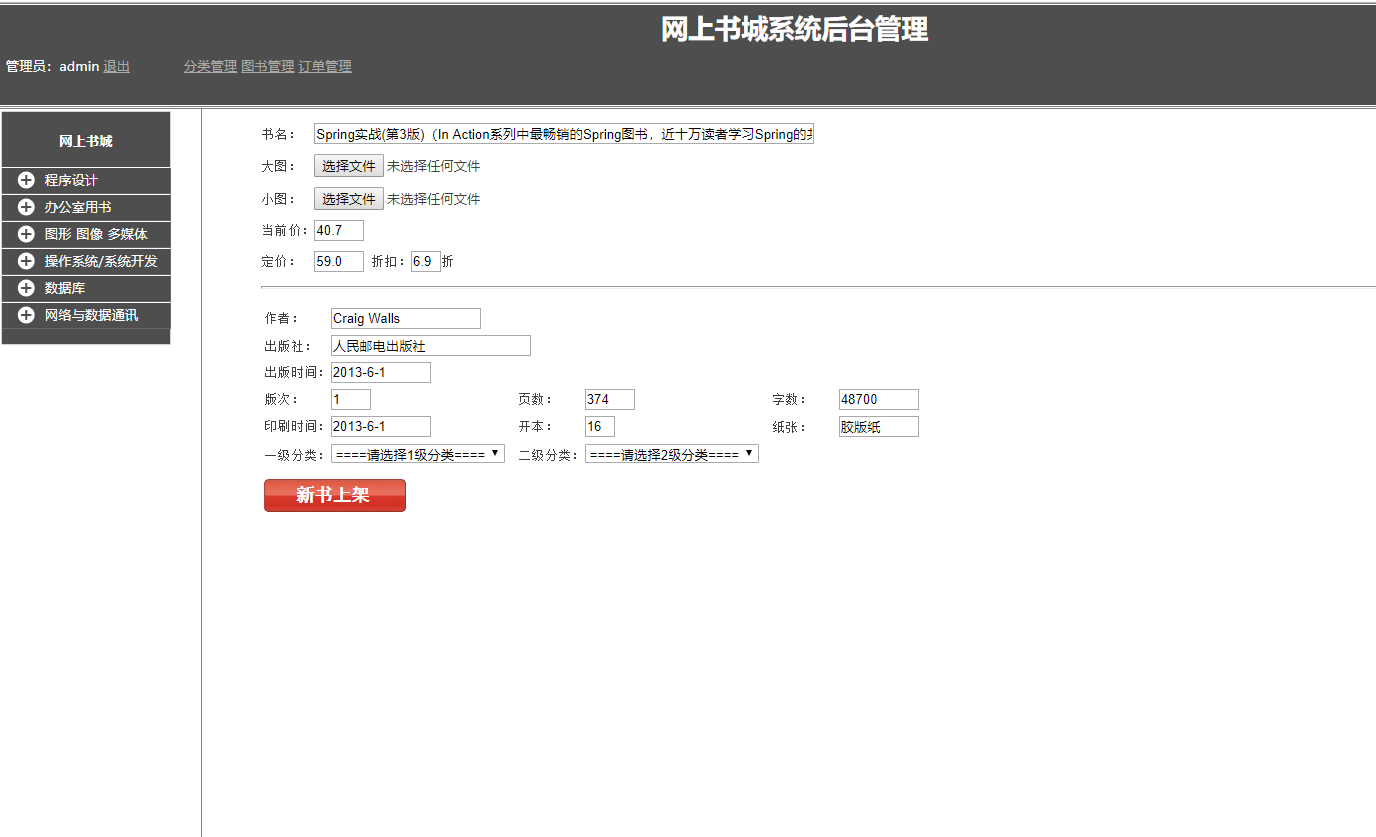
Task: Expand the 网络与数据通讯 category
Action: tap(25, 314)
